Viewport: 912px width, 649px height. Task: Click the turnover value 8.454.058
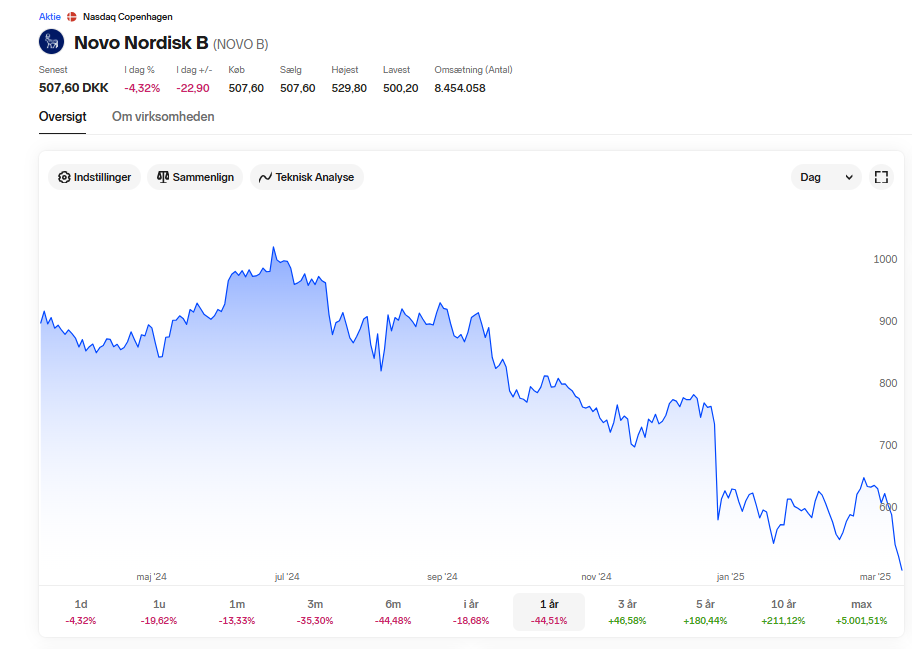[x=459, y=88]
